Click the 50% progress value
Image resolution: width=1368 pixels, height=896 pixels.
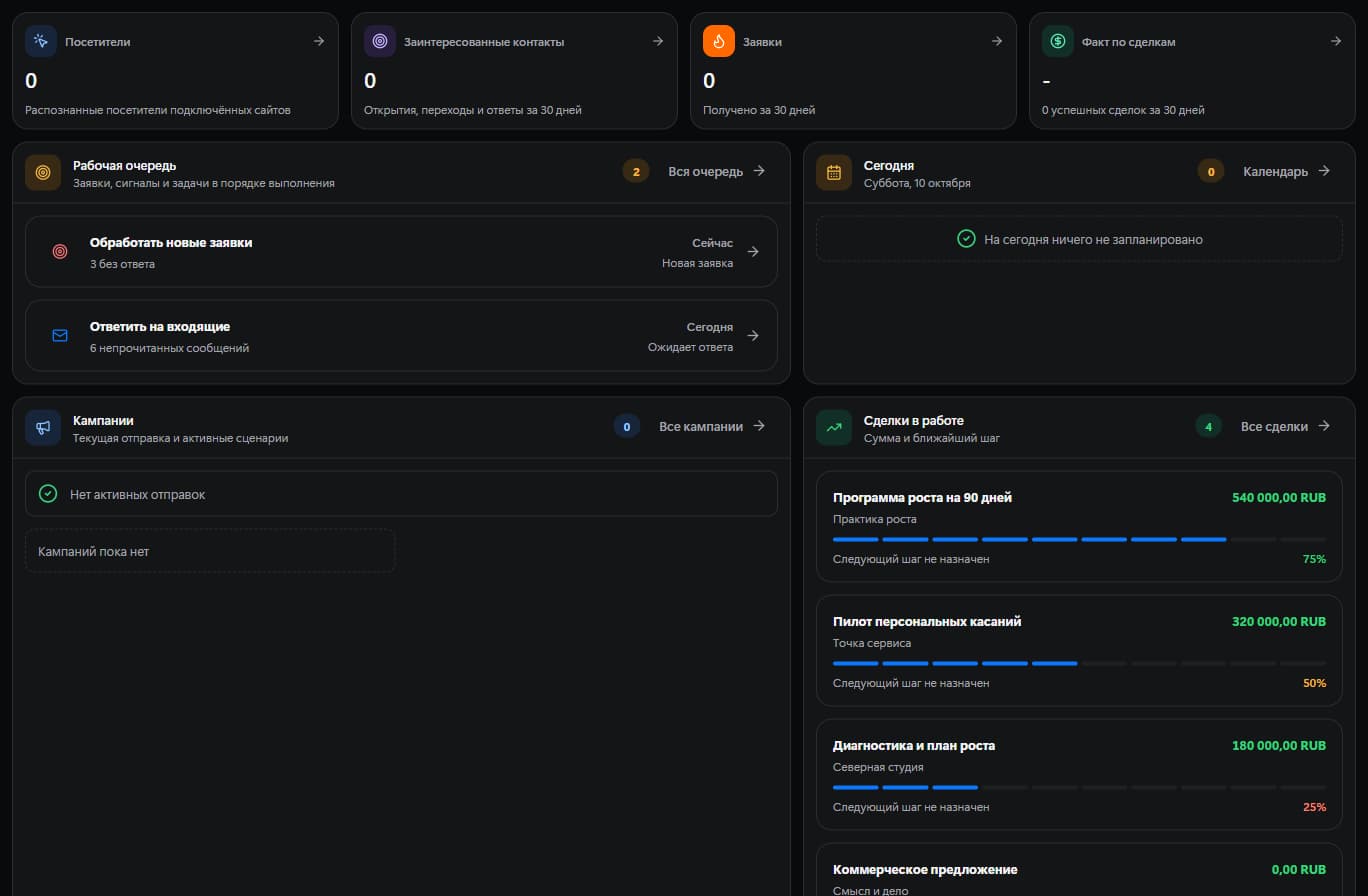(x=1314, y=683)
